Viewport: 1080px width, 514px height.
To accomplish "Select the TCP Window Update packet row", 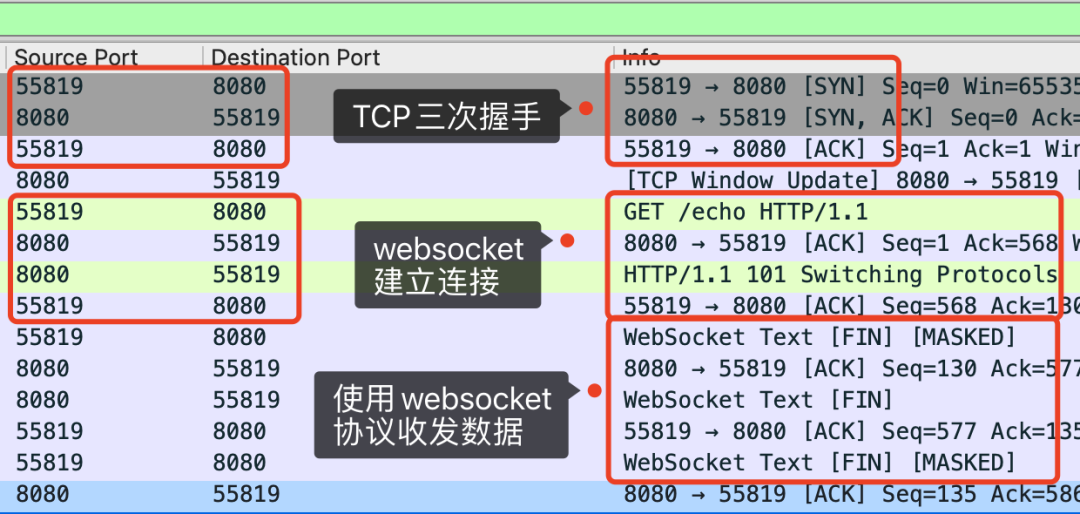I will point(540,181).
